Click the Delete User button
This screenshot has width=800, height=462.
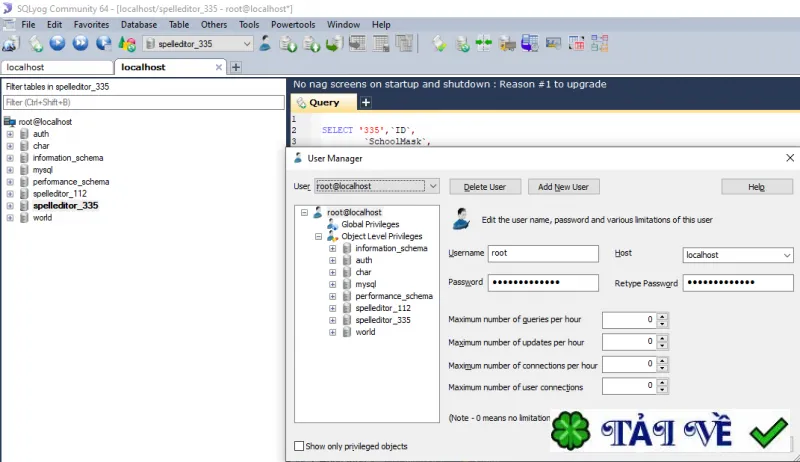click(485, 187)
